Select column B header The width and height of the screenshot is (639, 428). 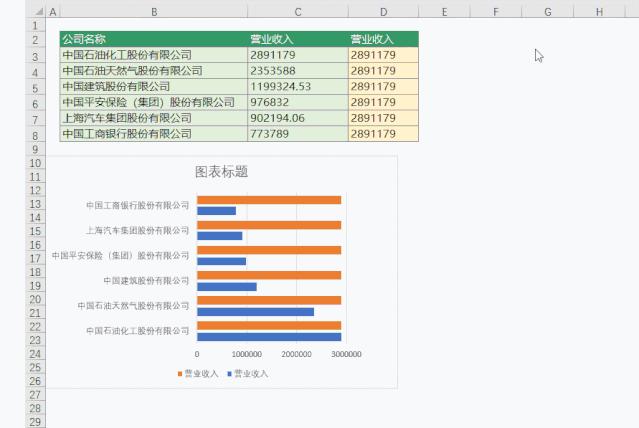(154, 12)
